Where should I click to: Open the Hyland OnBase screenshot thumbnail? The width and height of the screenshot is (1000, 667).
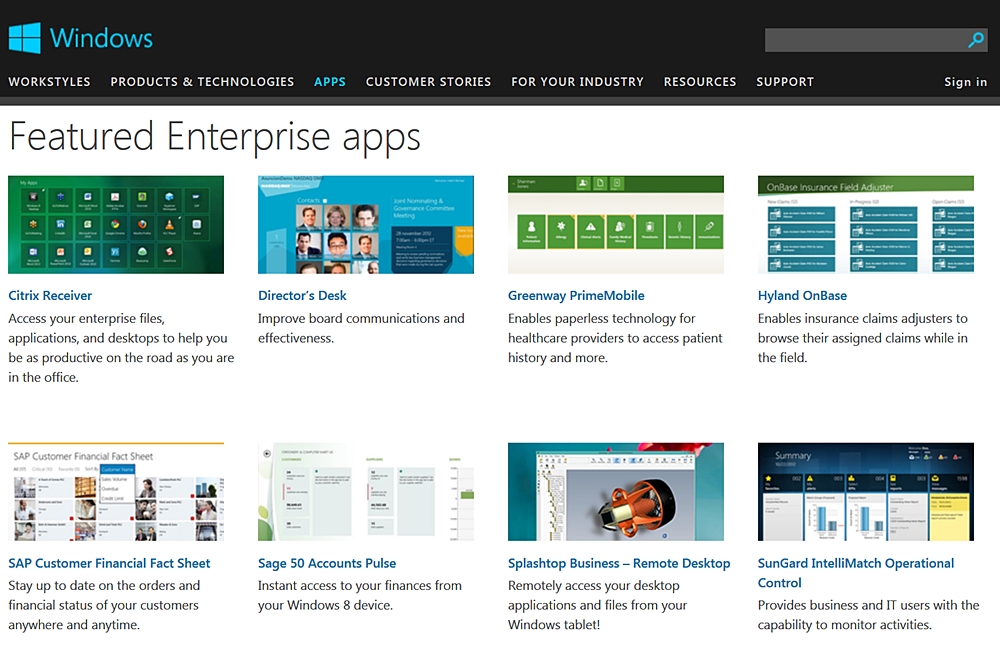click(865, 224)
